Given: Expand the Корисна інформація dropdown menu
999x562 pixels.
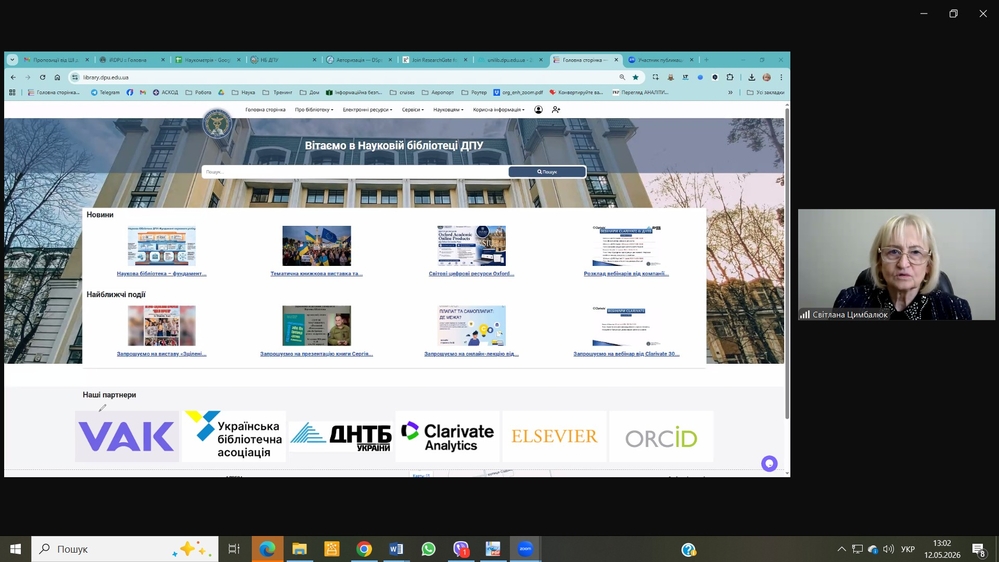Looking at the screenshot, I should tap(498, 110).
